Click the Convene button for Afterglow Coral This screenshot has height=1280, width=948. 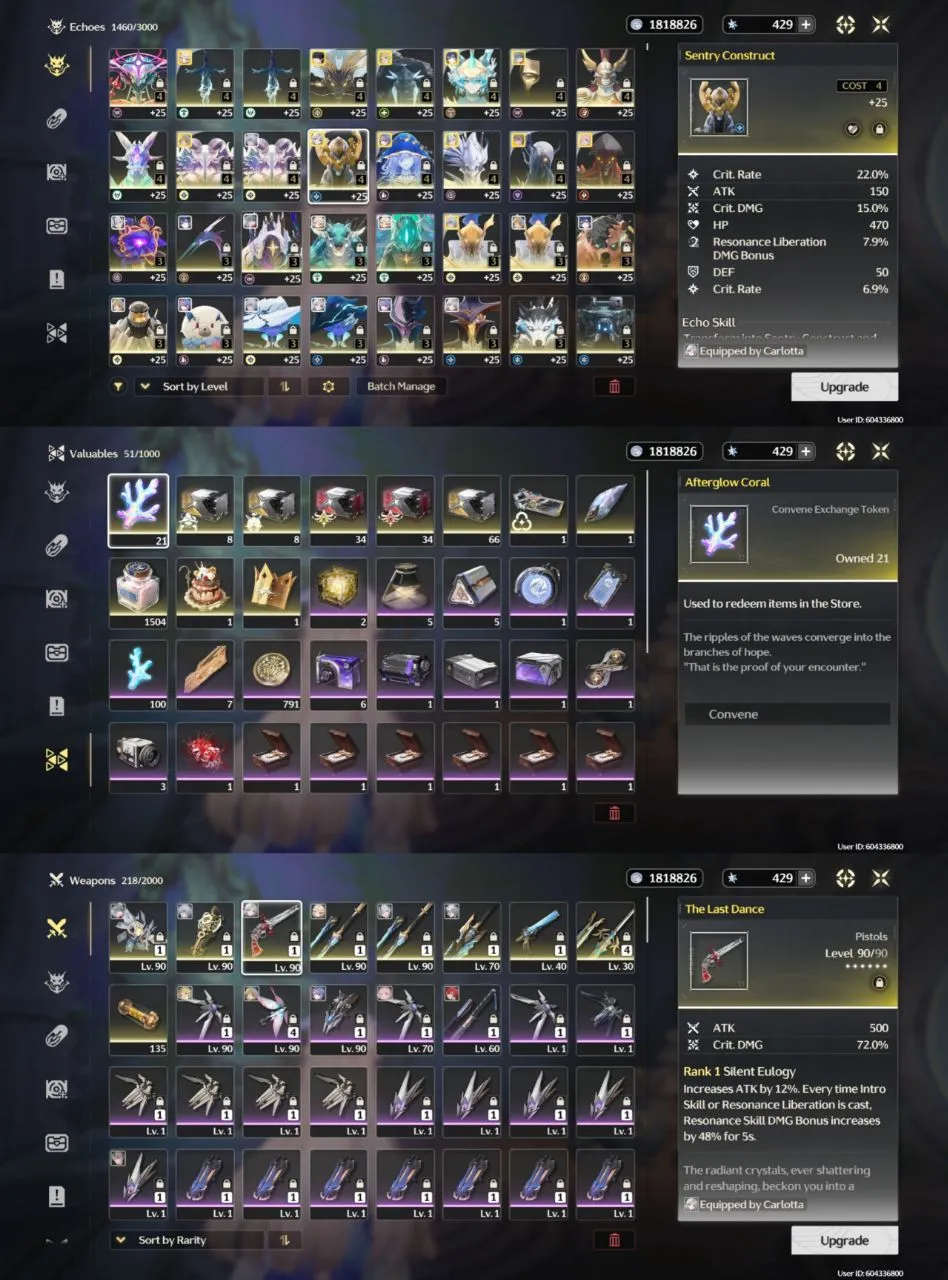pos(786,714)
